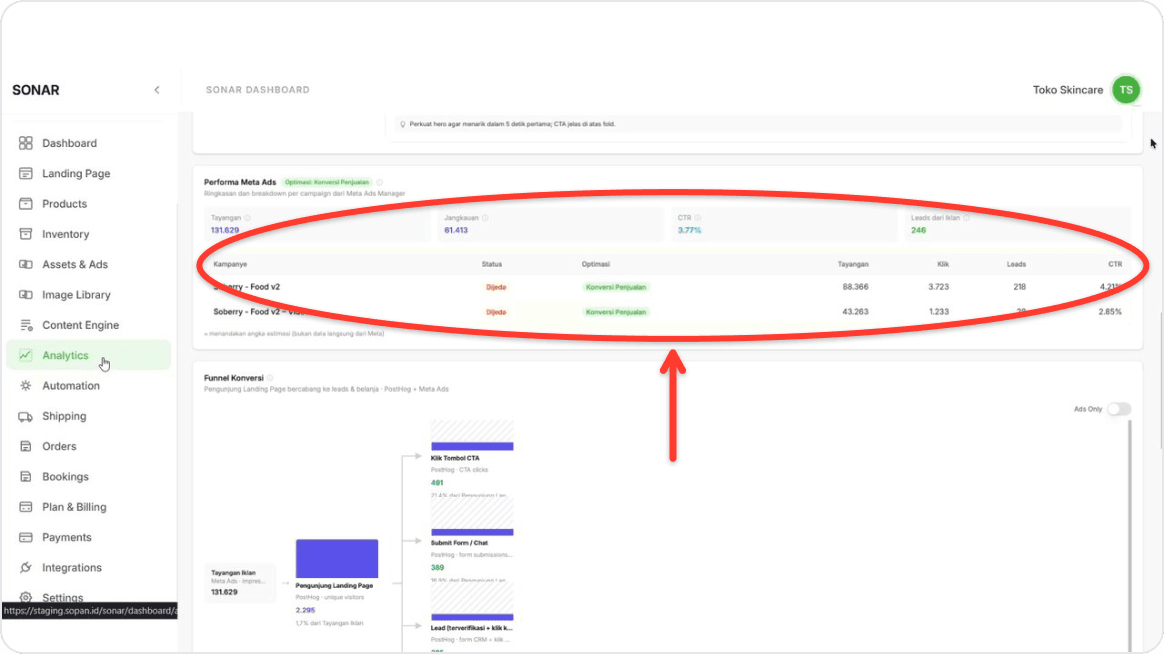Viewport: 1164px width, 654px height.
Task: Click Dijeda status in the 88.366 row
Action: coord(496,287)
